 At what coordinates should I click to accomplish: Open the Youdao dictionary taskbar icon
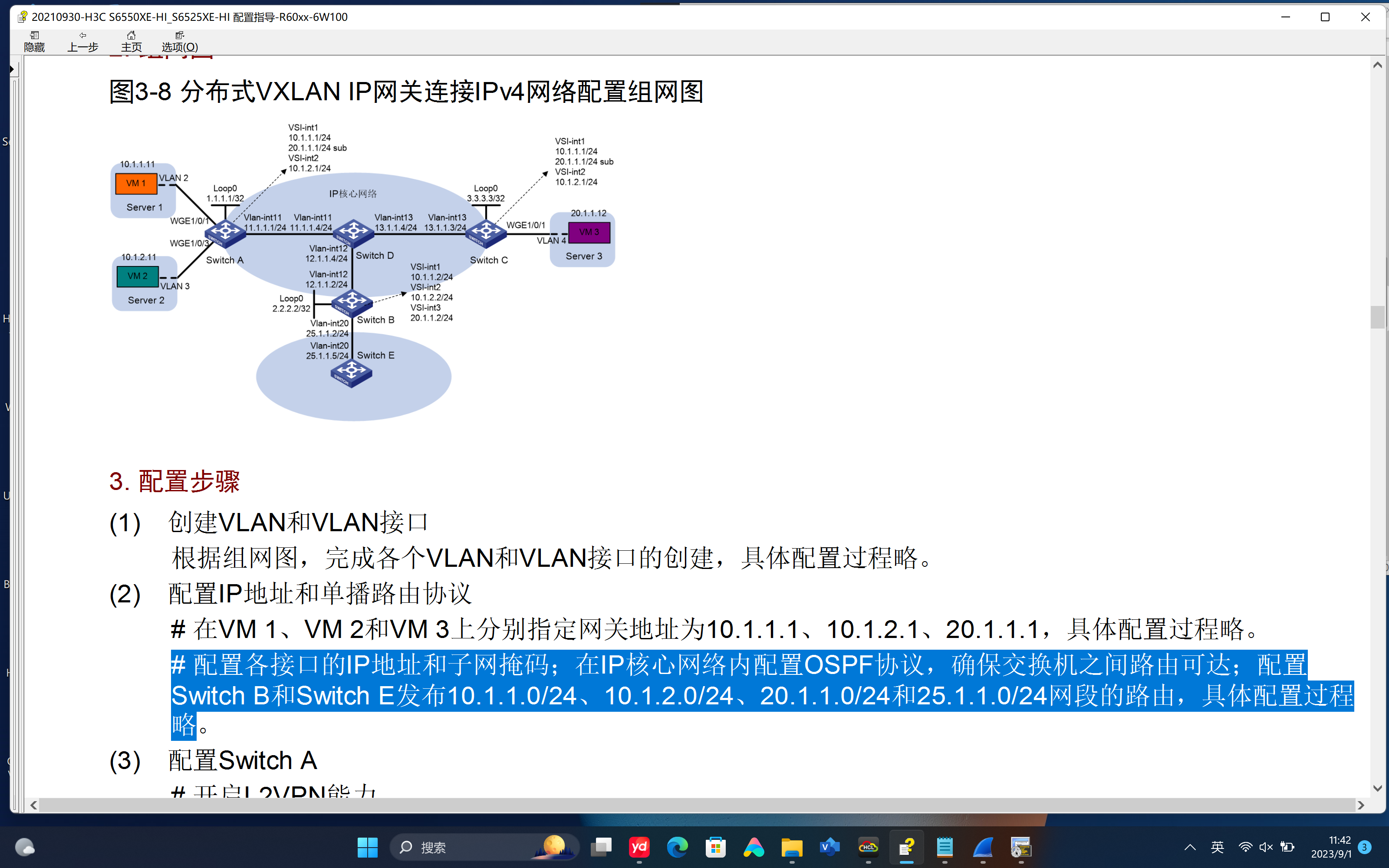click(639, 847)
